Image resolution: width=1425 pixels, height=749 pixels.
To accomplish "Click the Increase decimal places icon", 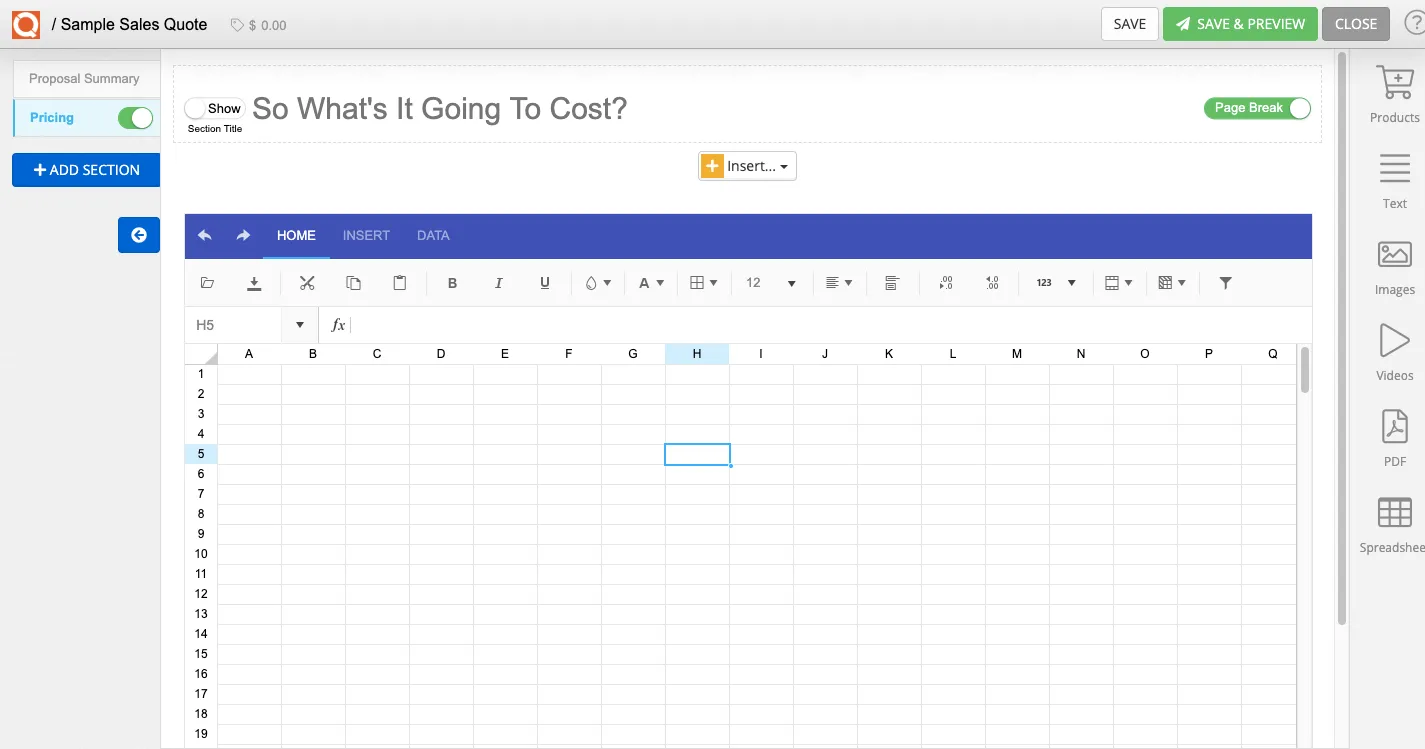I will [991, 283].
